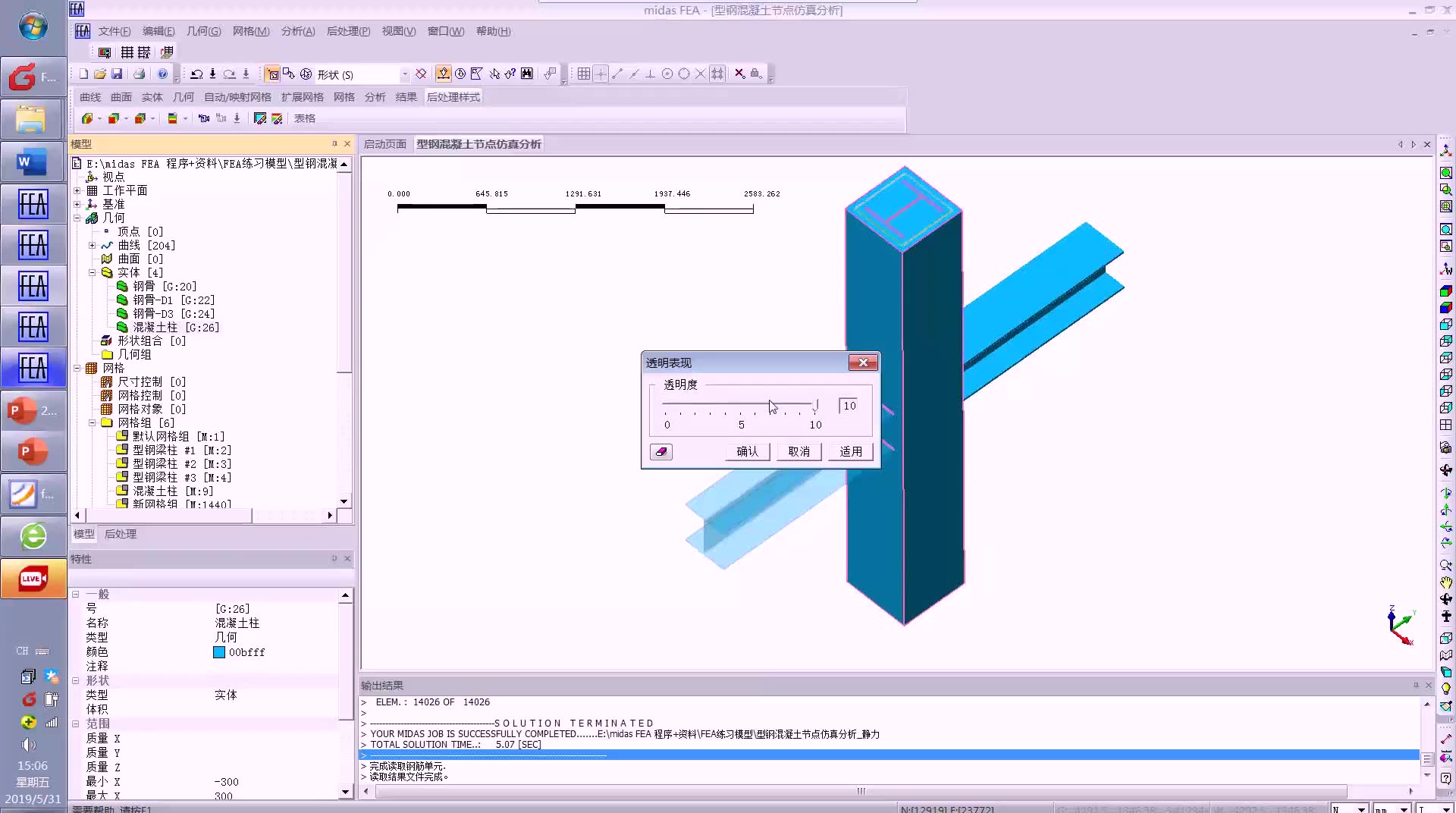Open the 几何(G) menu
This screenshot has height=813, width=1456.
point(204,31)
